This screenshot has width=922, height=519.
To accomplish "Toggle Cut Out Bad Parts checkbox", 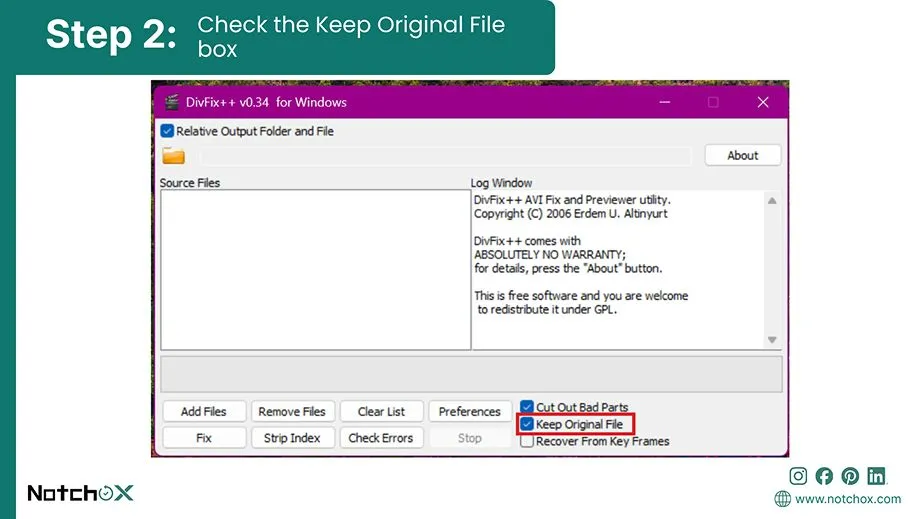I will click(527, 407).
